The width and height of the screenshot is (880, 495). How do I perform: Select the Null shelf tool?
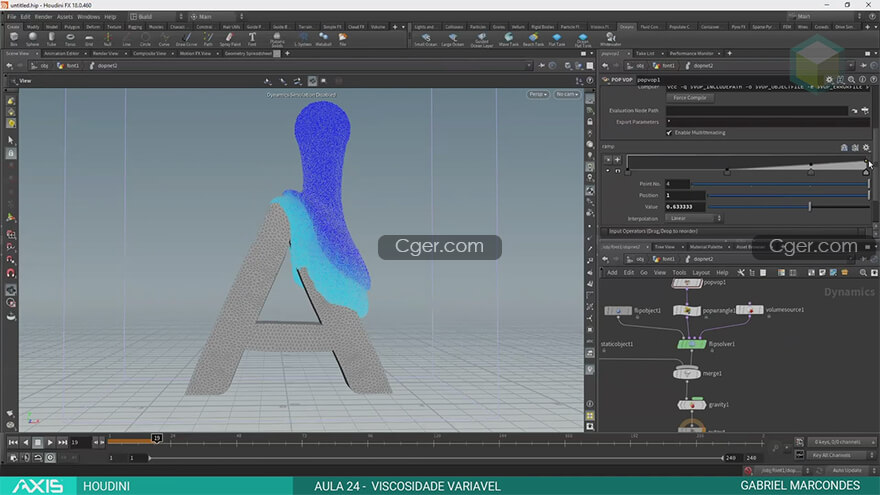(x=107, y=39)
